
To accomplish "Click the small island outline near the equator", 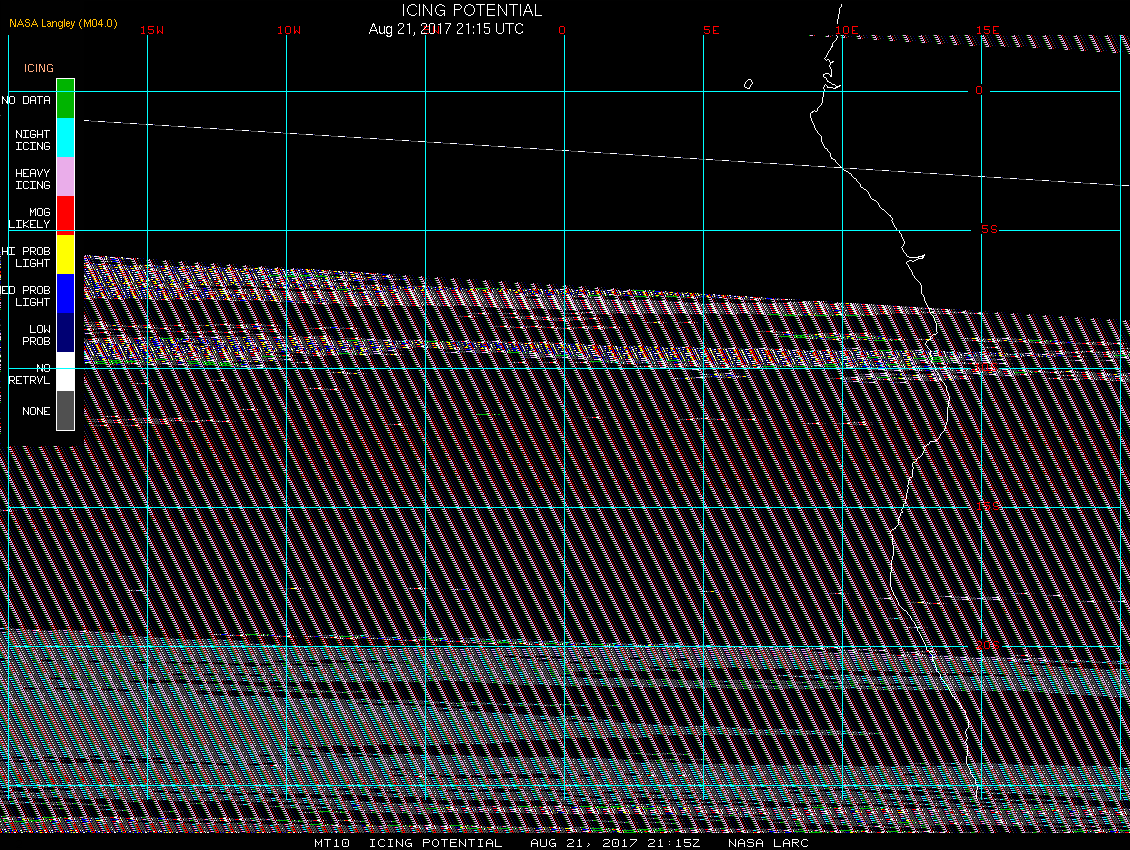I will (748, 84).
